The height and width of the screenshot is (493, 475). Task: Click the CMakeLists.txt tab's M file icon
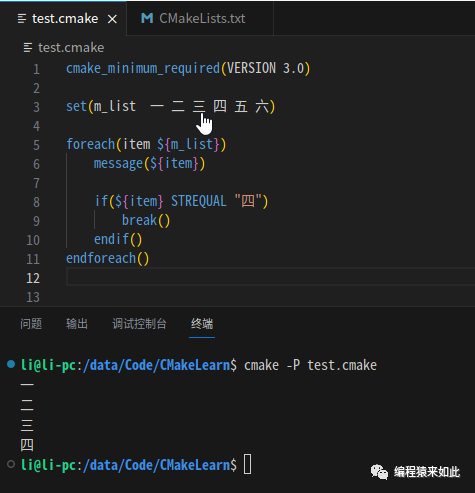click(147, 18)
